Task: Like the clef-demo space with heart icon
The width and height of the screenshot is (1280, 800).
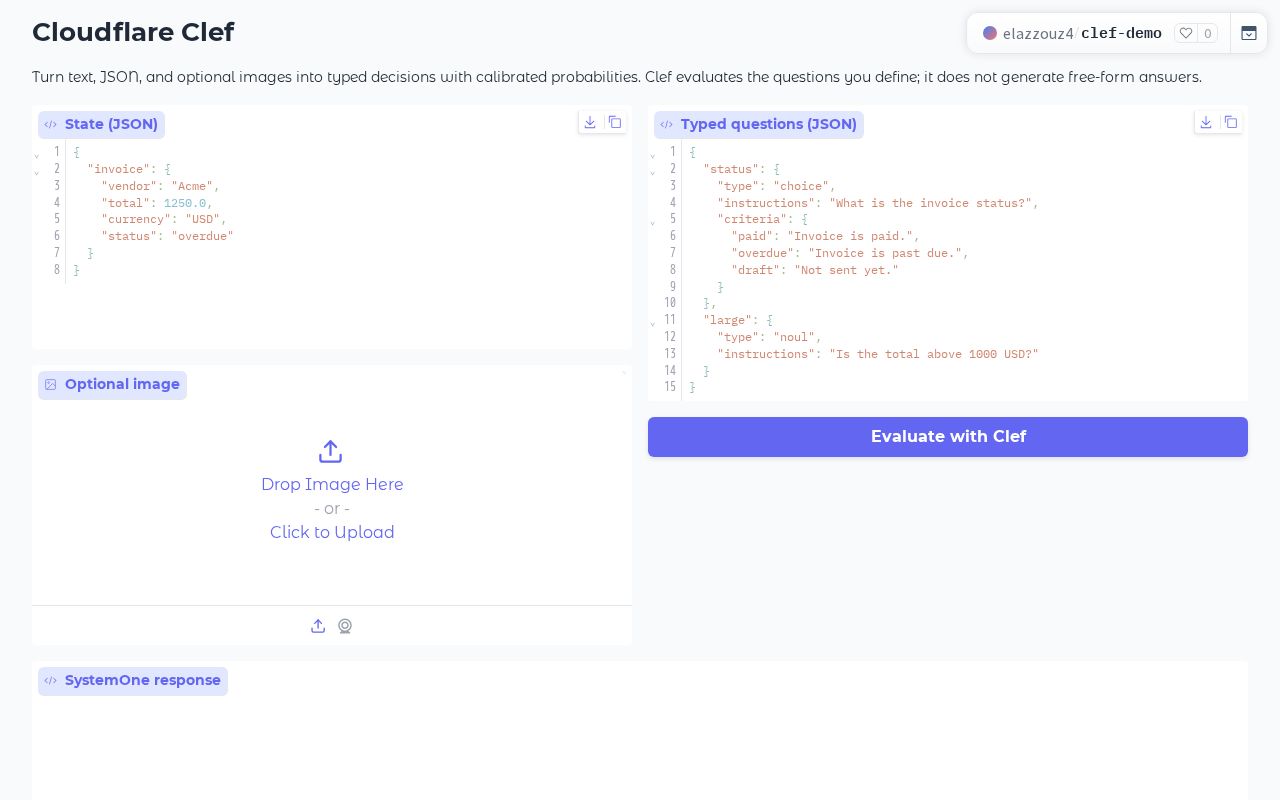Action: [x=1186, y=33]
